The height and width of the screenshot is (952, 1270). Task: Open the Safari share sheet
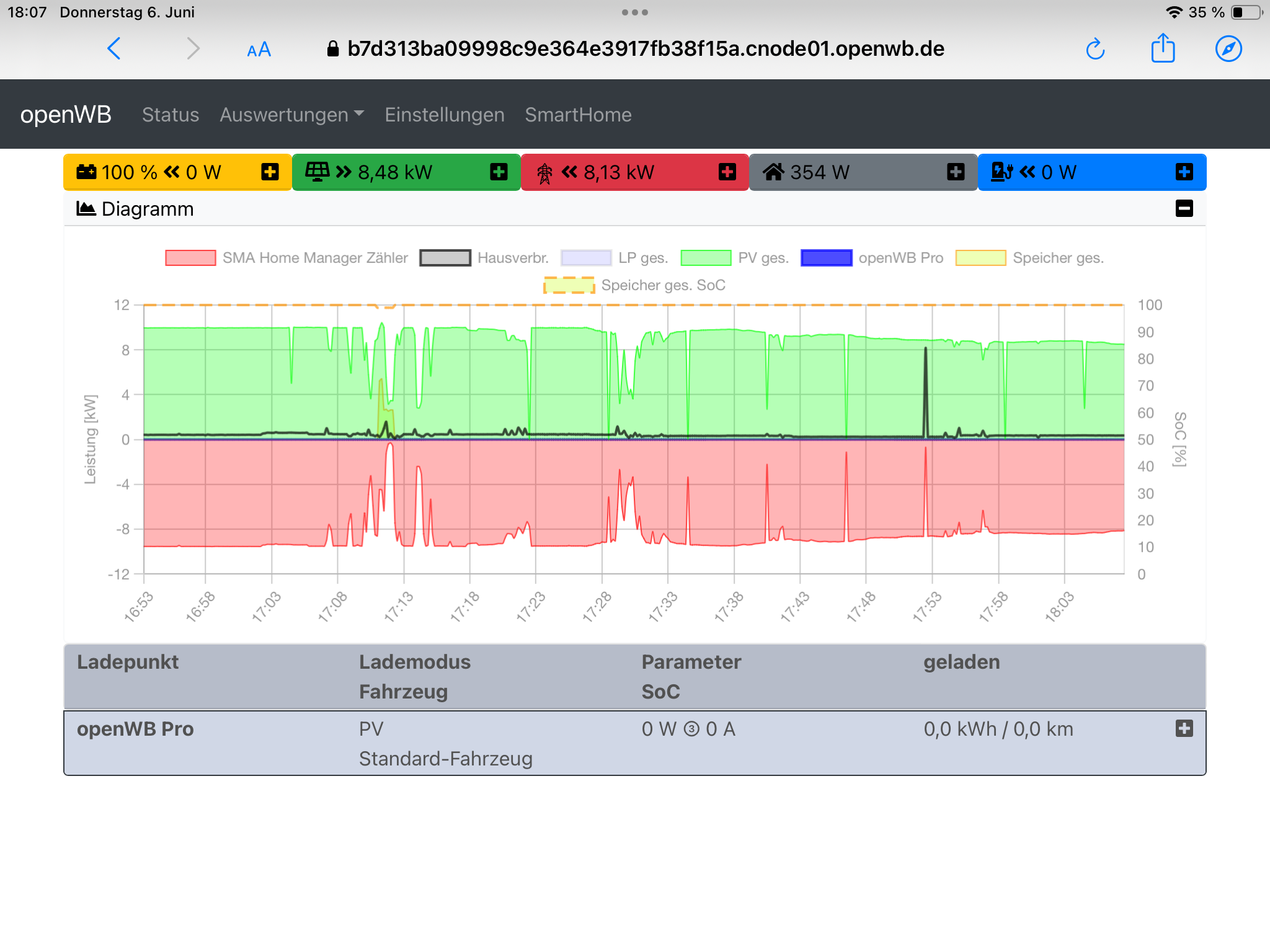(1163, 48)
